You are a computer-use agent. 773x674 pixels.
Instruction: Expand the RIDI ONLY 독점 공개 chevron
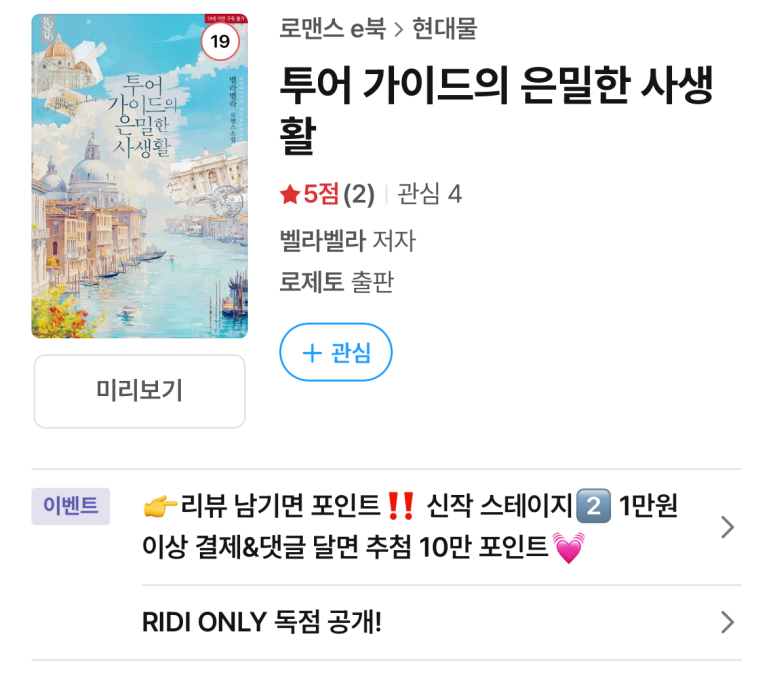click(728, 622)
